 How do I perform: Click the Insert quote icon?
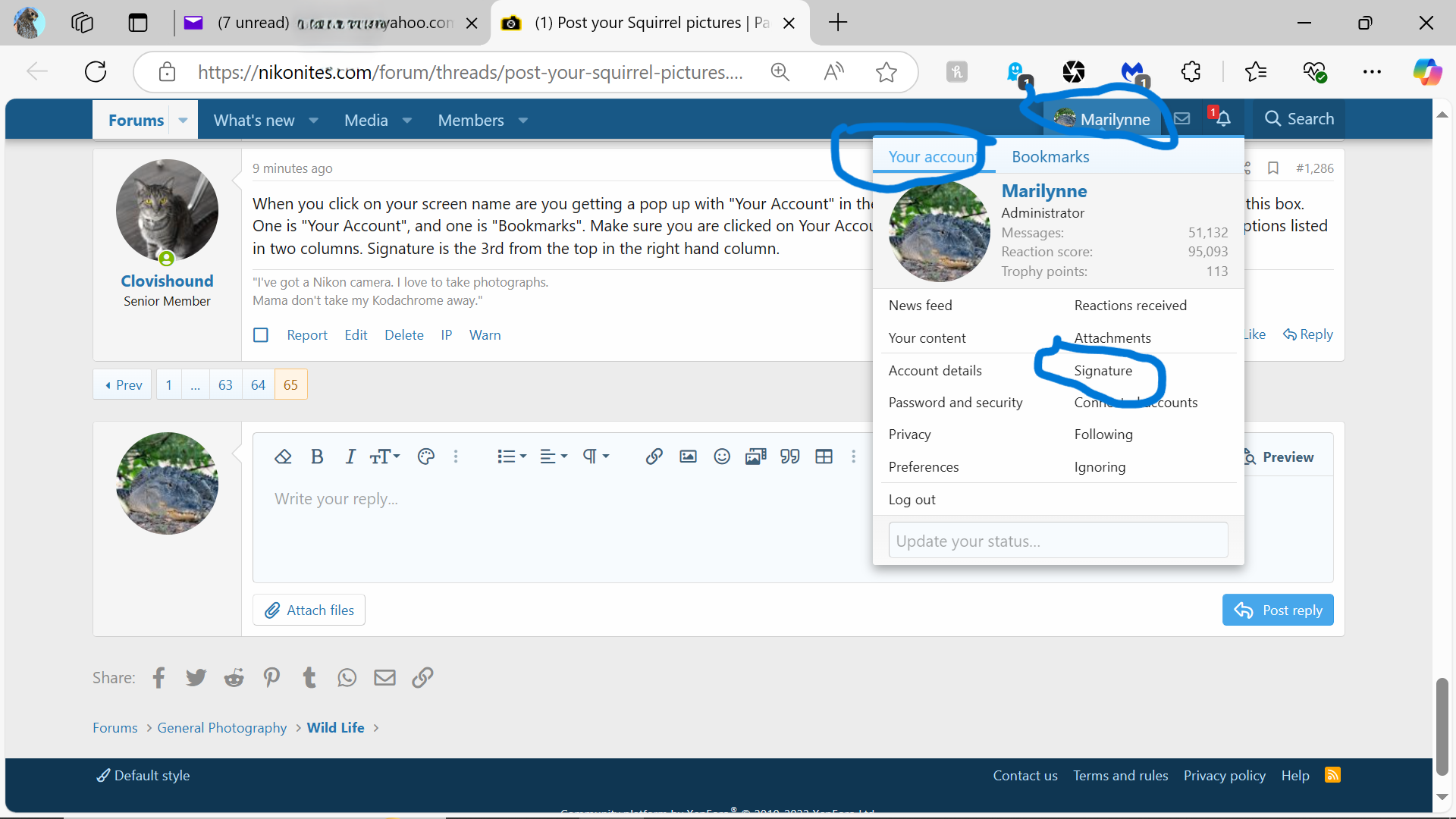click(789, 457)
